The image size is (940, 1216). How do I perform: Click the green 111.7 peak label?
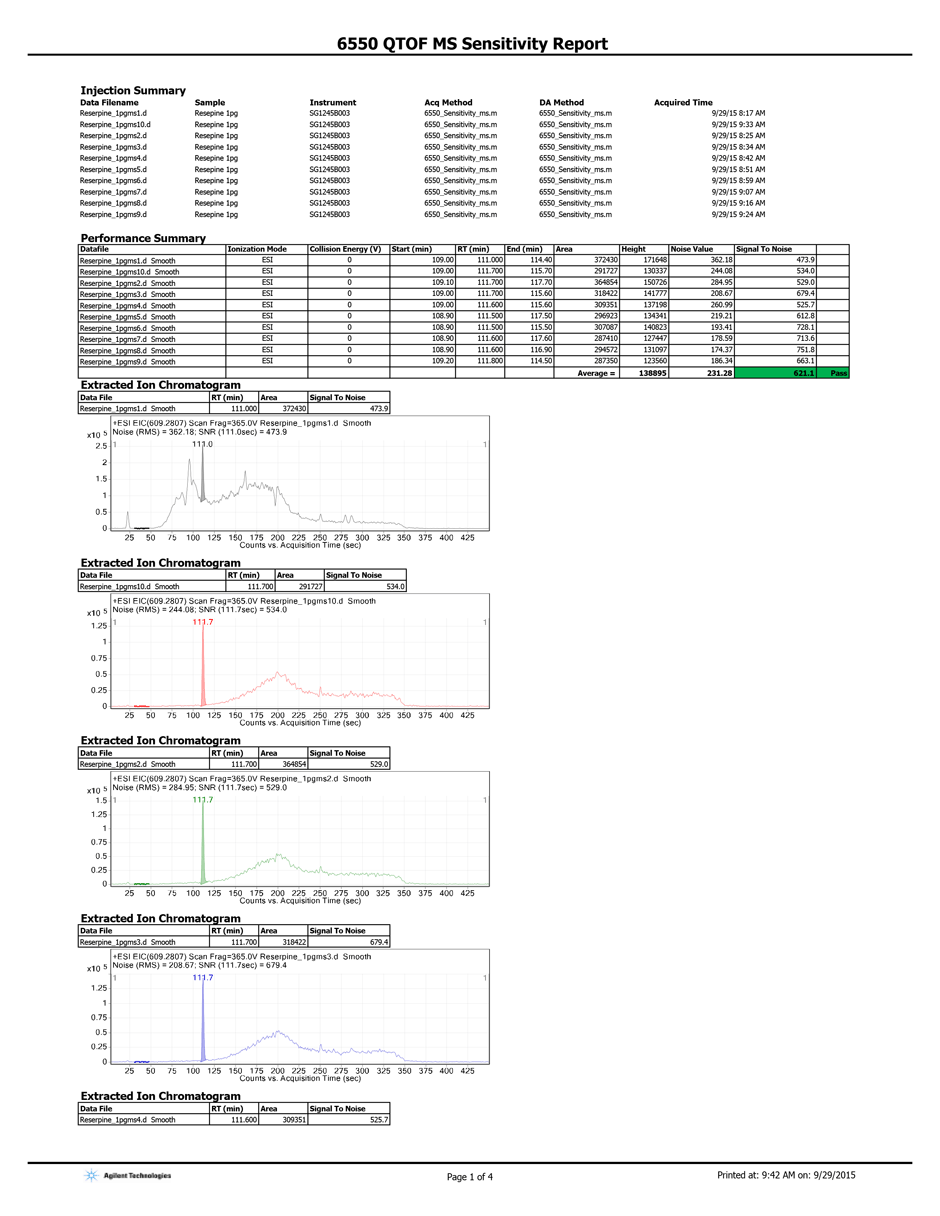(202, 800)
